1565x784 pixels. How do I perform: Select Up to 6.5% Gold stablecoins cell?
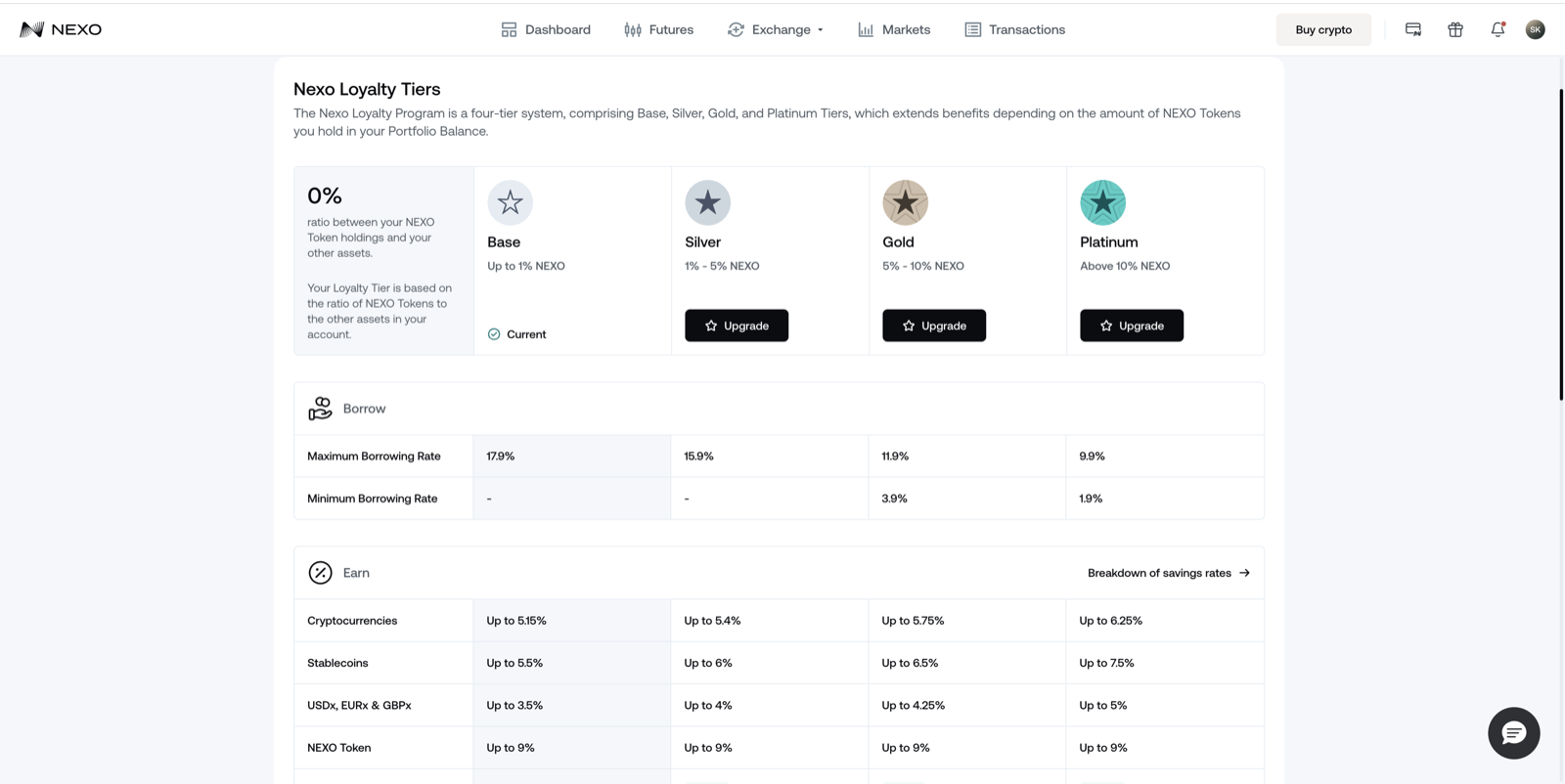910,663
